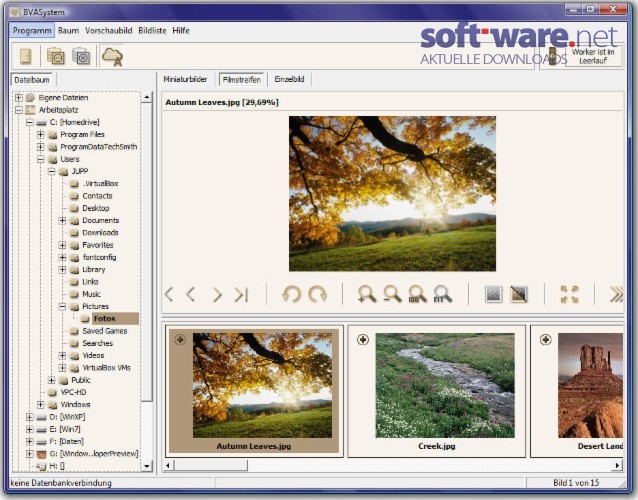Expand the VirtualBox VMs folder
638x500 pixels.
click(62, 368)
